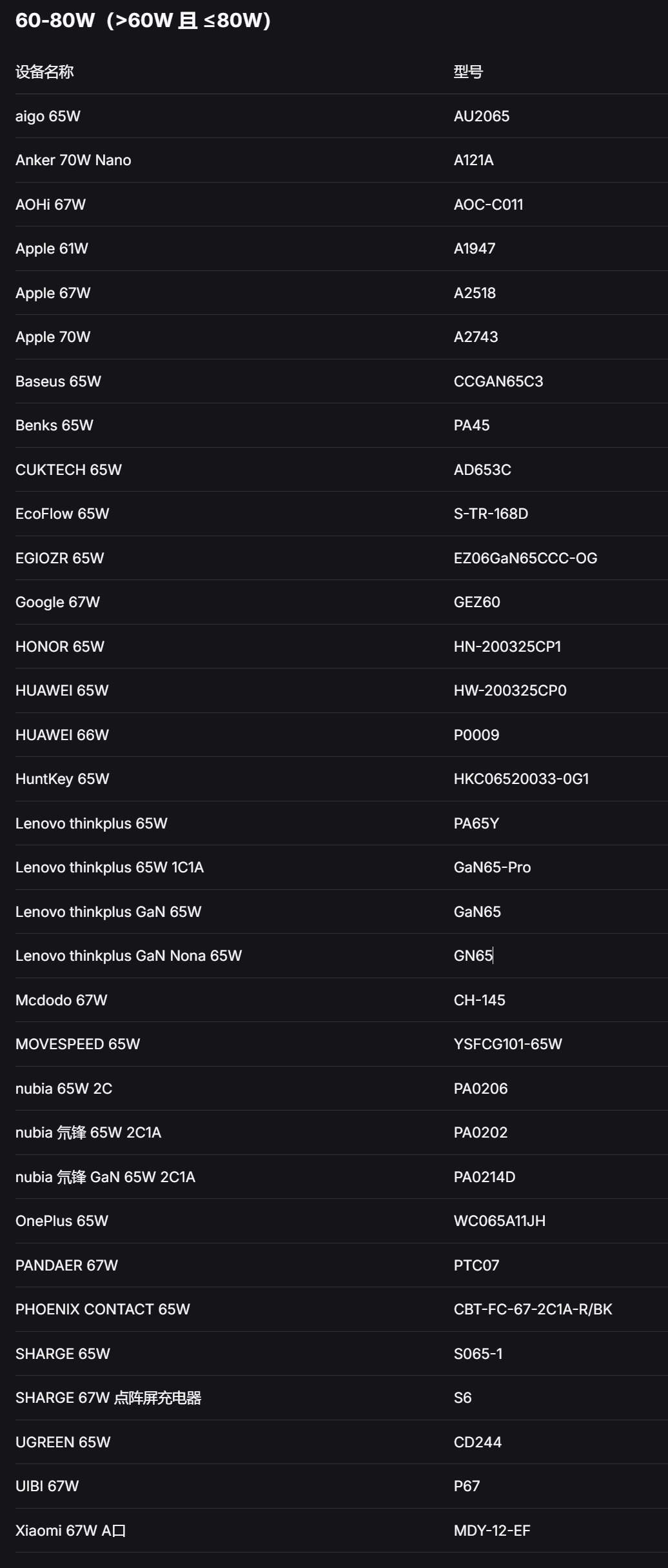Click the HW-200325CP0 model cell
The height and width of the screenshot is (1568, 668).
tap(510, 690)
